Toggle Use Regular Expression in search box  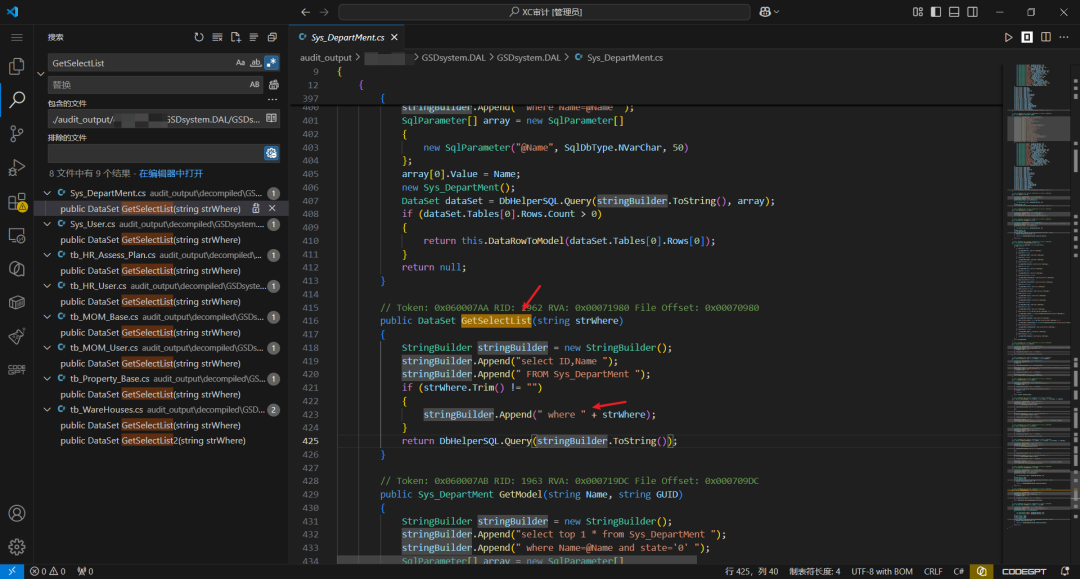(271, 63)
